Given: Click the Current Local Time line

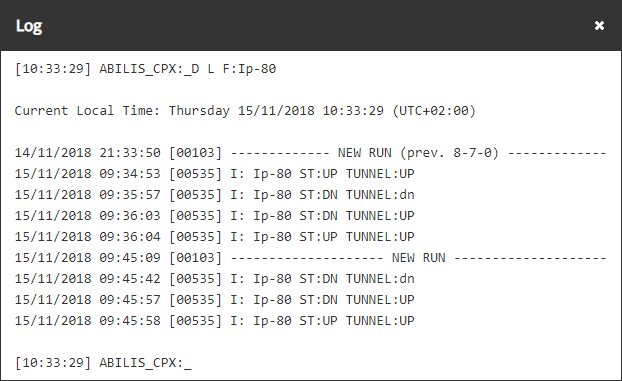Looking at the screenshot, I should pos(245,110).
